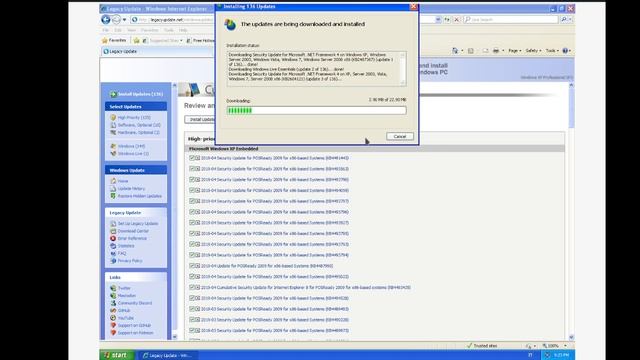Click the Support on Patreon heart icon
The height and width of the screenshot is (360, 640).
(x=113, y=333)
